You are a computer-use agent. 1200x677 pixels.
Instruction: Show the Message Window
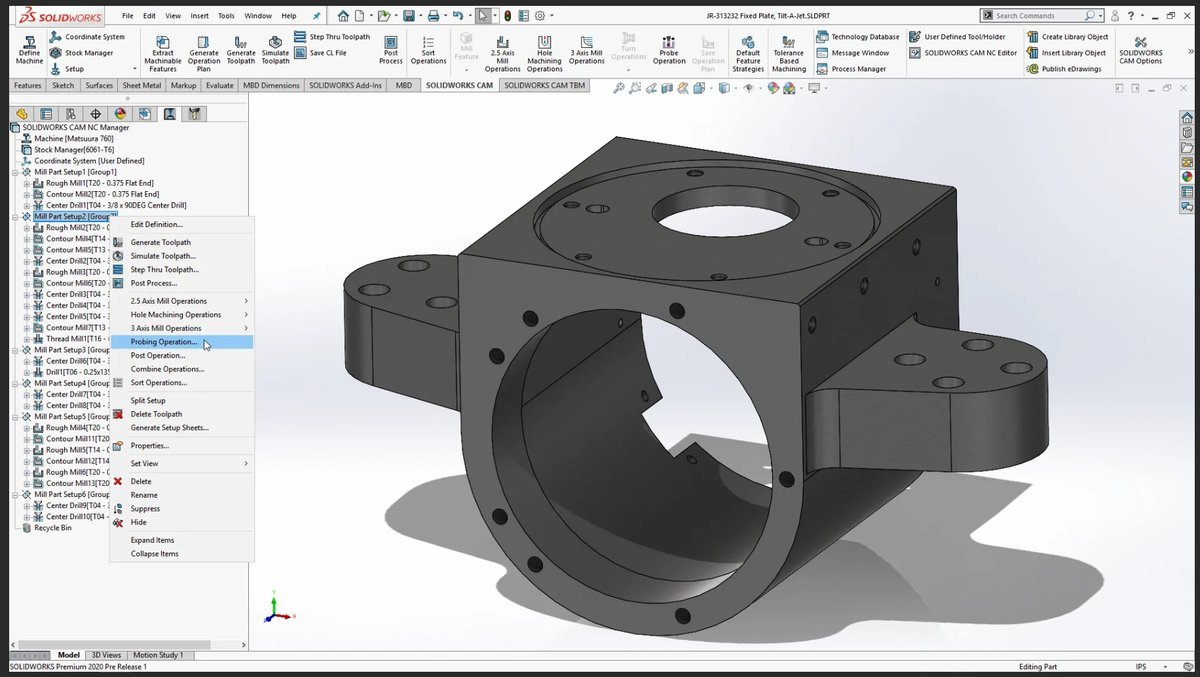(852, 53)
